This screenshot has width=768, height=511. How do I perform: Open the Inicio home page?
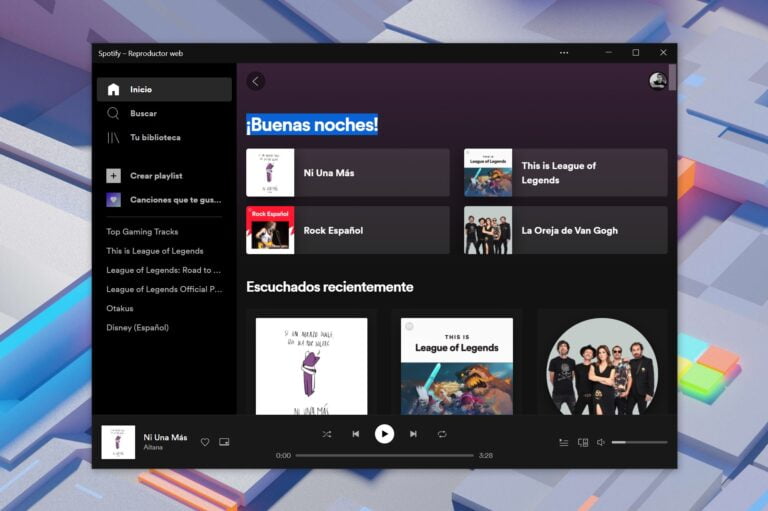coord(164,89)
